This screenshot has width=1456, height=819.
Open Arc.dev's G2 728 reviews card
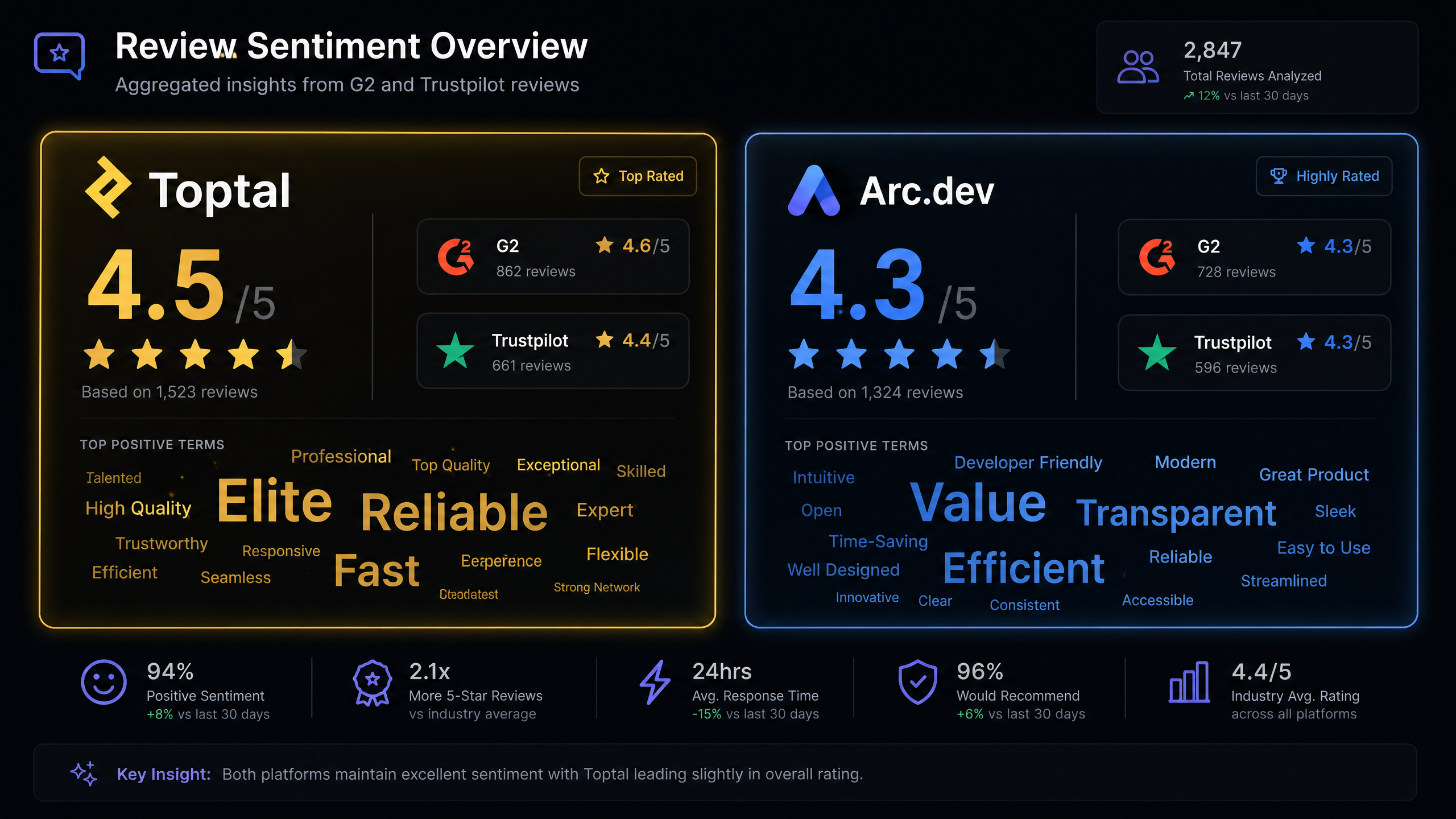(1254, 257)
